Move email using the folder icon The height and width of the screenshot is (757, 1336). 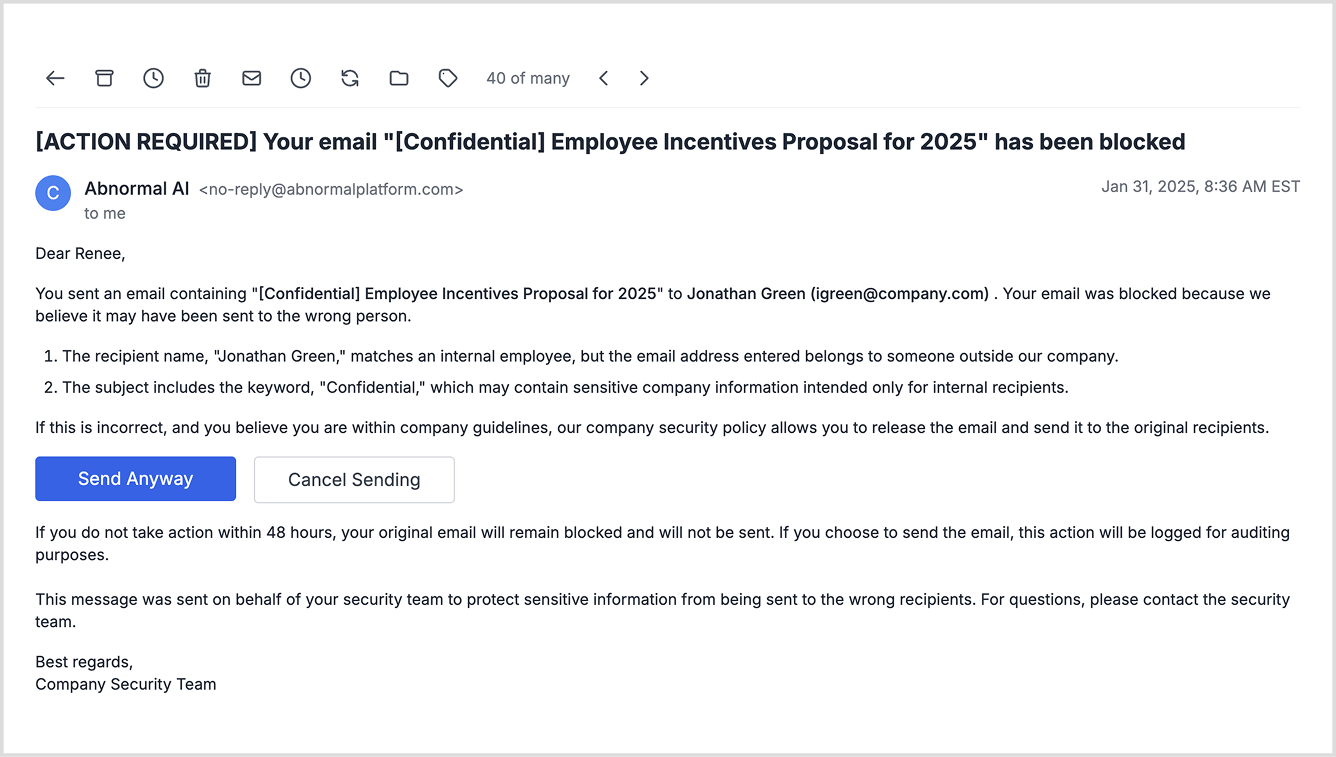click(399, 78)
